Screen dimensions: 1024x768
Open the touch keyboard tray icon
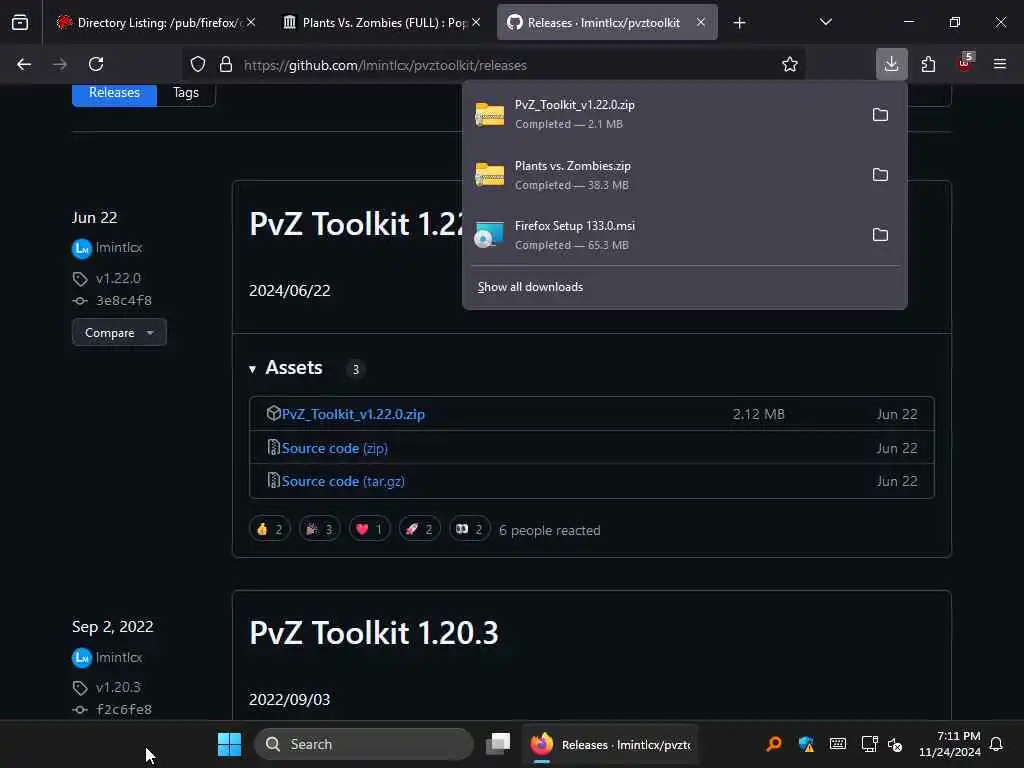click(x=838, y=744)
